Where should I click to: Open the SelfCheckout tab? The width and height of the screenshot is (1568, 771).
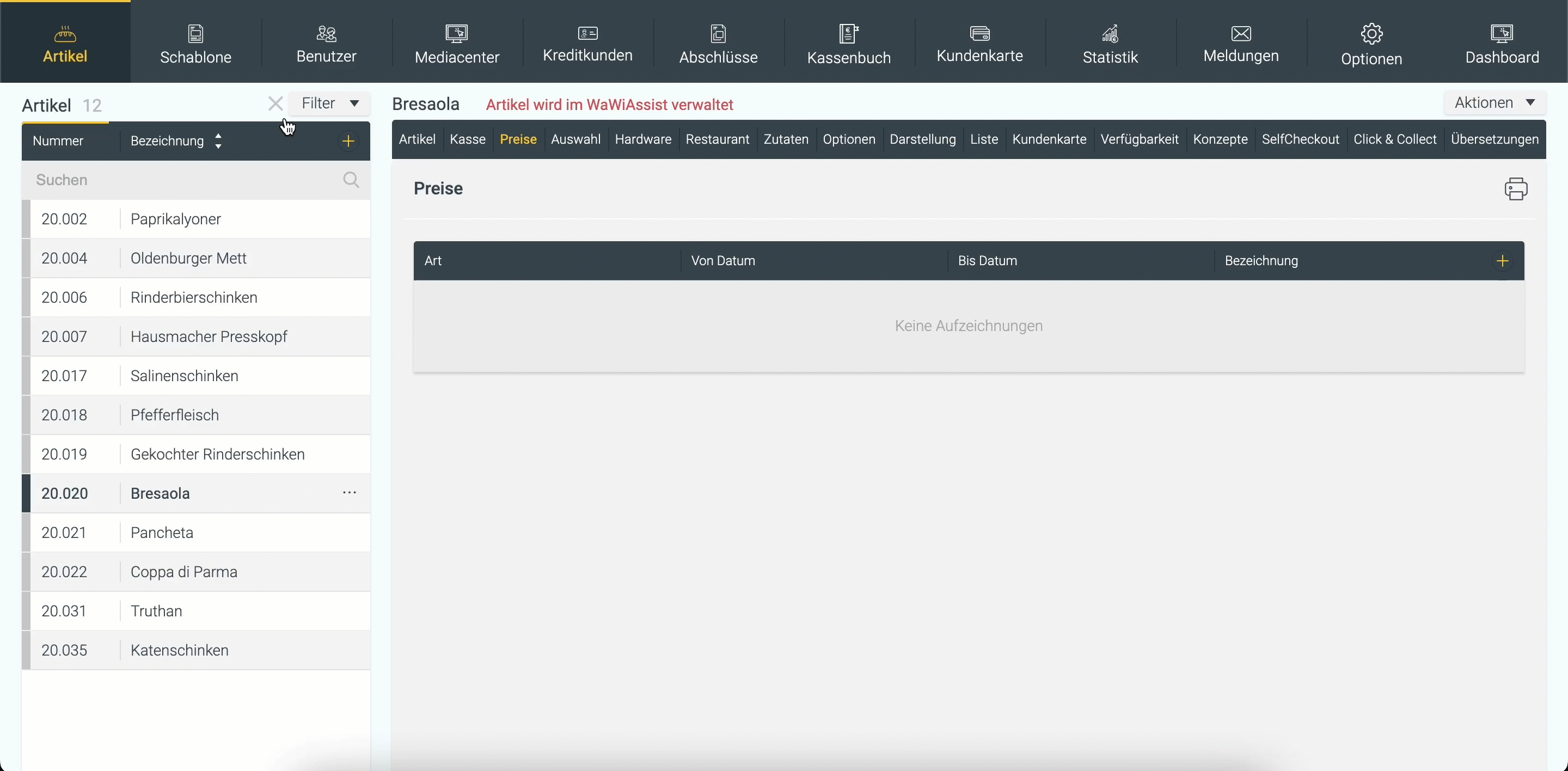coord(1300,139)
